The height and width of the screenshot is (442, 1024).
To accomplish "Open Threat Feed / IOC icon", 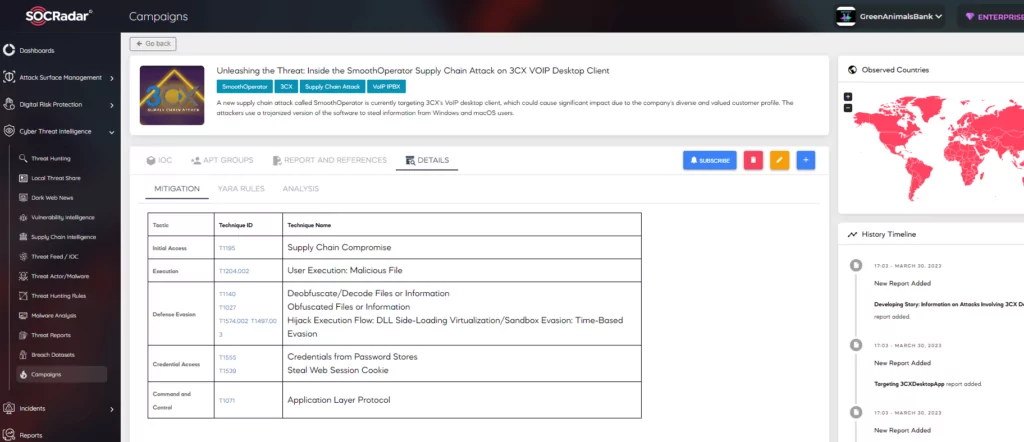I will click(x=24, y=257).
